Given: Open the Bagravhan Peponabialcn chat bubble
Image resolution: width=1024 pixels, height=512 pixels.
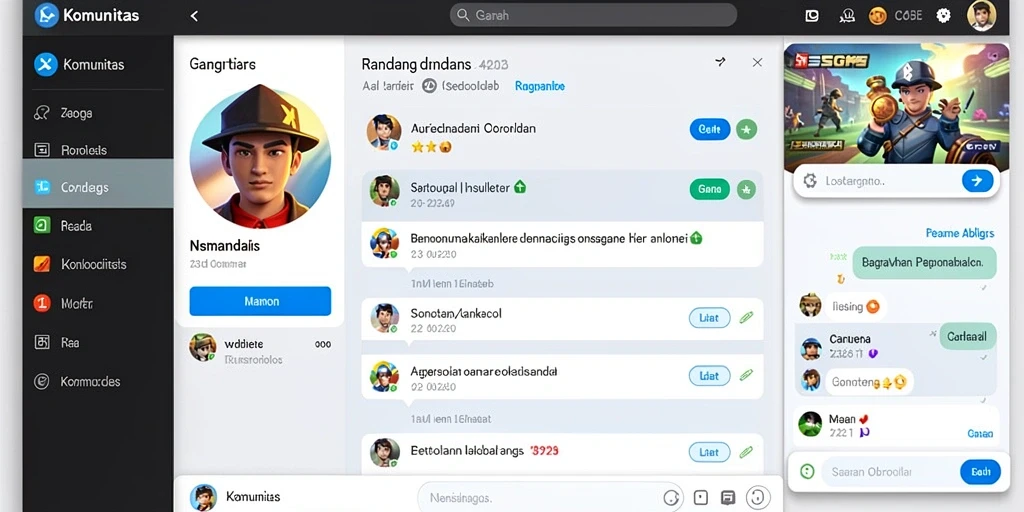Looking at the screenshot, I should [925, 263].
